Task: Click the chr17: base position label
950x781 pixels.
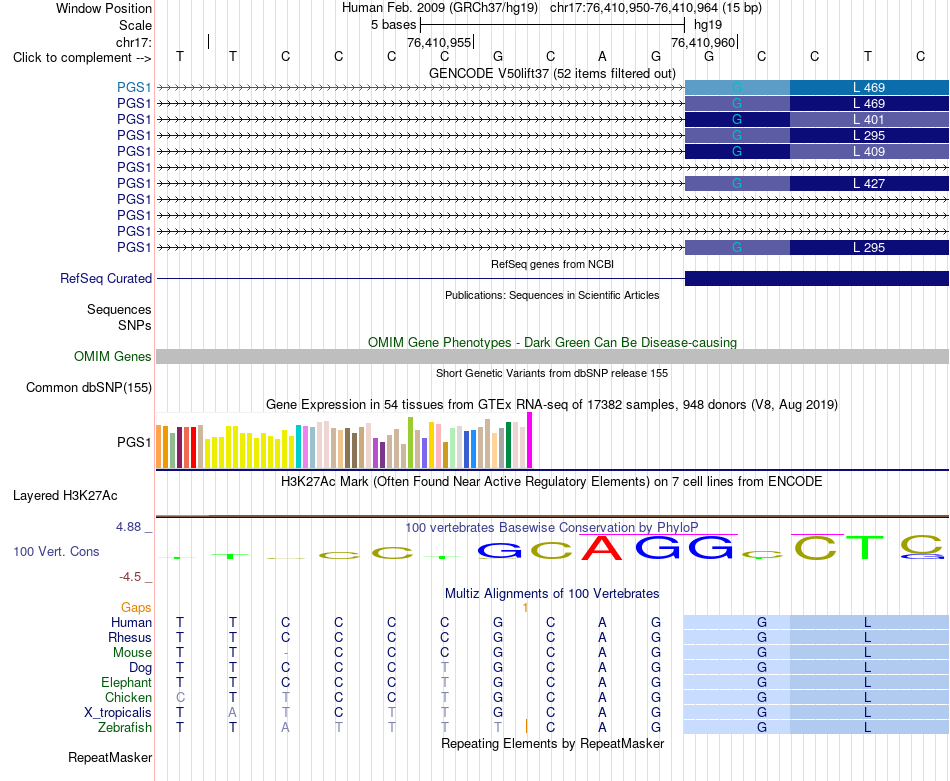Action: point(133,42)
